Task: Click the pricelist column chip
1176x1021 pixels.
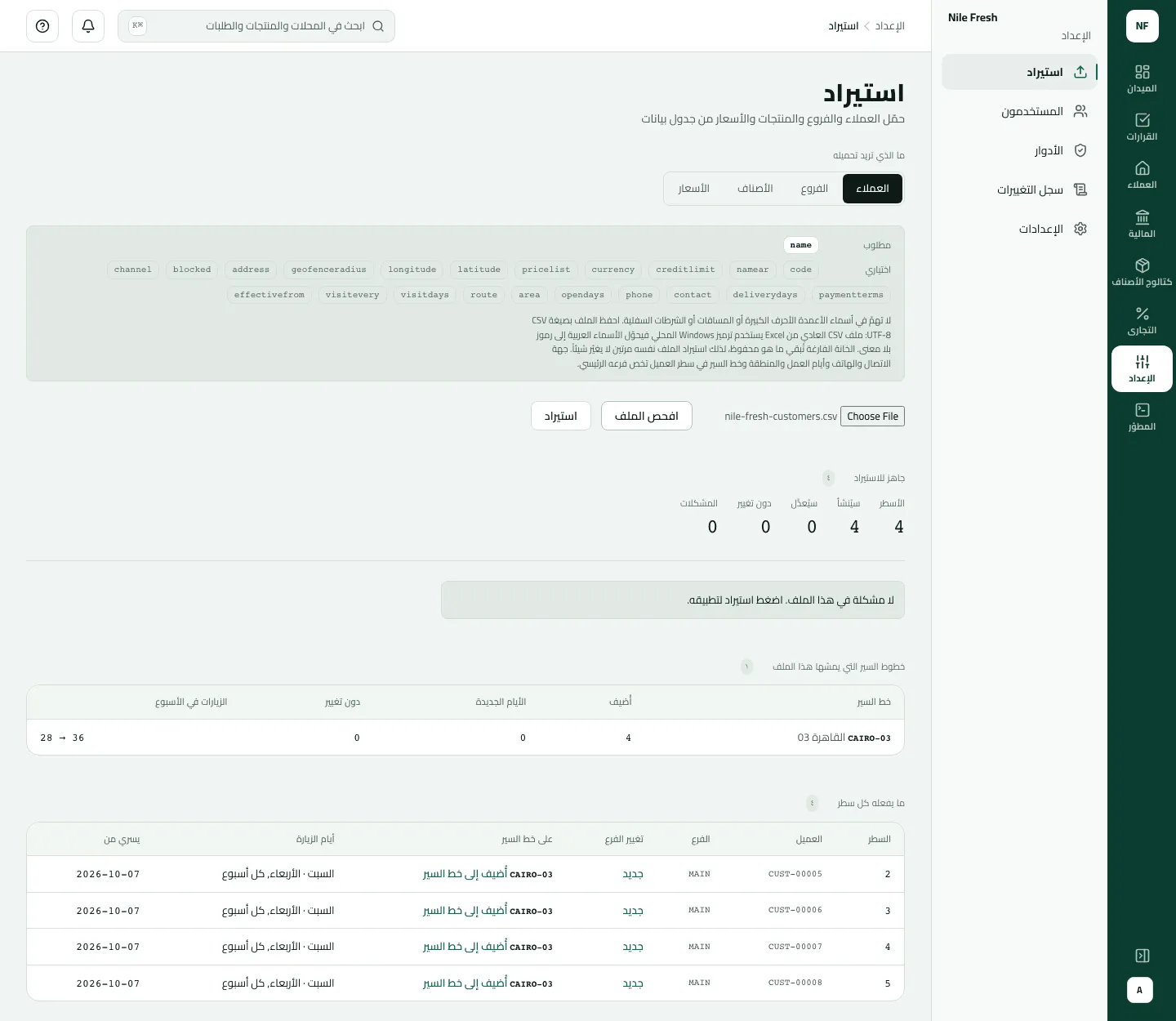Action: pyautogui.click(x=546, y=270)
